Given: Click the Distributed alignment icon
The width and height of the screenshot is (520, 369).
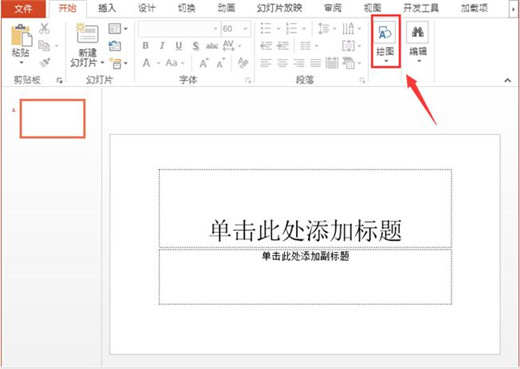Looking at the screenshot, I should [332, 63].
